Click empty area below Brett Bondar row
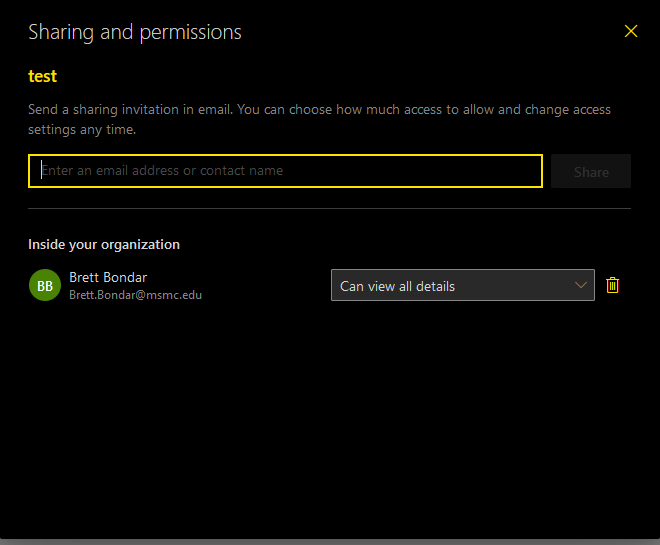Screen dimensions: 660x545 pyautogui.click(x=330, y=417)
